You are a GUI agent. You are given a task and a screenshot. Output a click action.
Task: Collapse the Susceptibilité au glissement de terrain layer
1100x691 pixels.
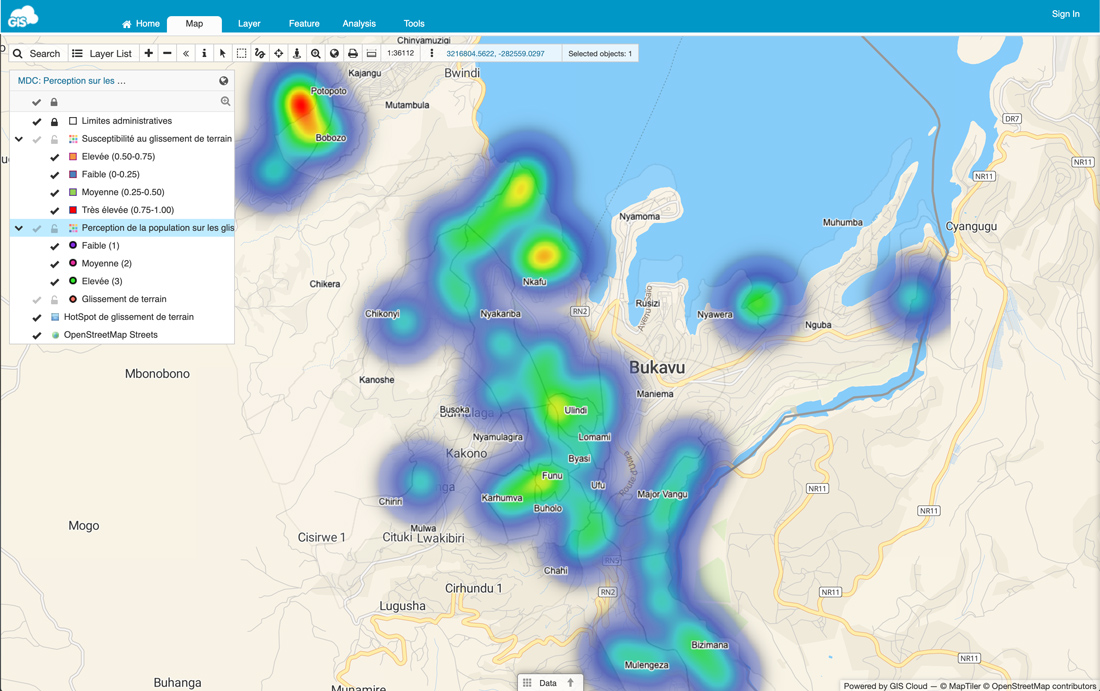tap(17, 139)
